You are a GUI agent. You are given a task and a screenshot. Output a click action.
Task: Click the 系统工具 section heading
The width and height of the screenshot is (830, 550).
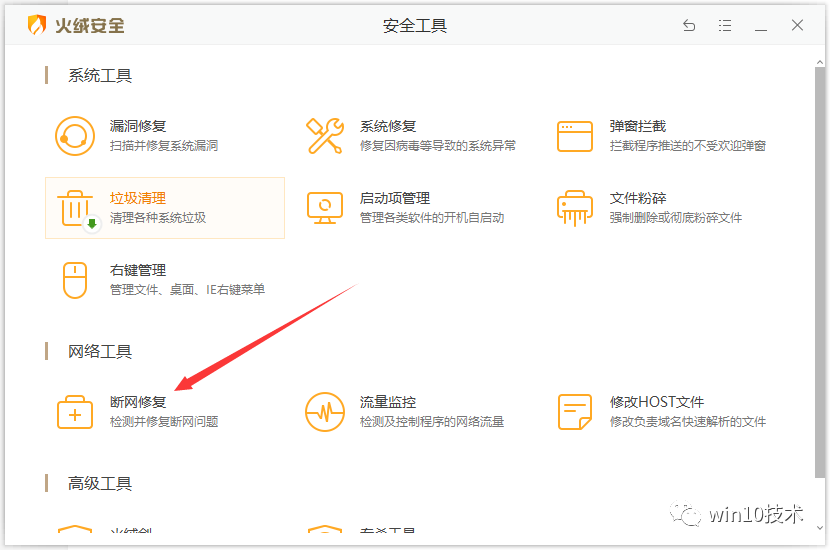(100, 75)
